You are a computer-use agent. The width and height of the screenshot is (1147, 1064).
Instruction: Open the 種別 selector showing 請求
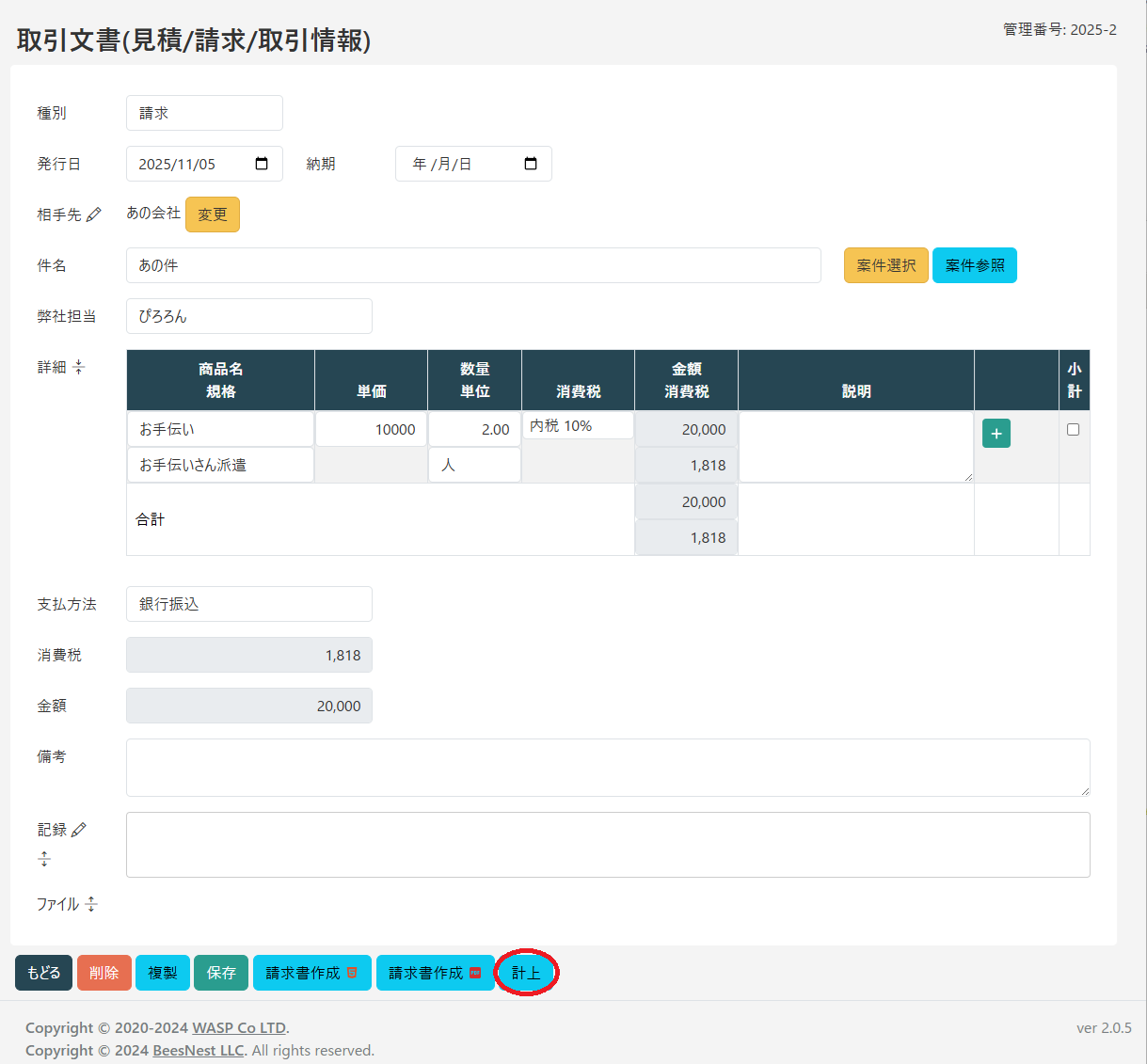coord(204,113)
